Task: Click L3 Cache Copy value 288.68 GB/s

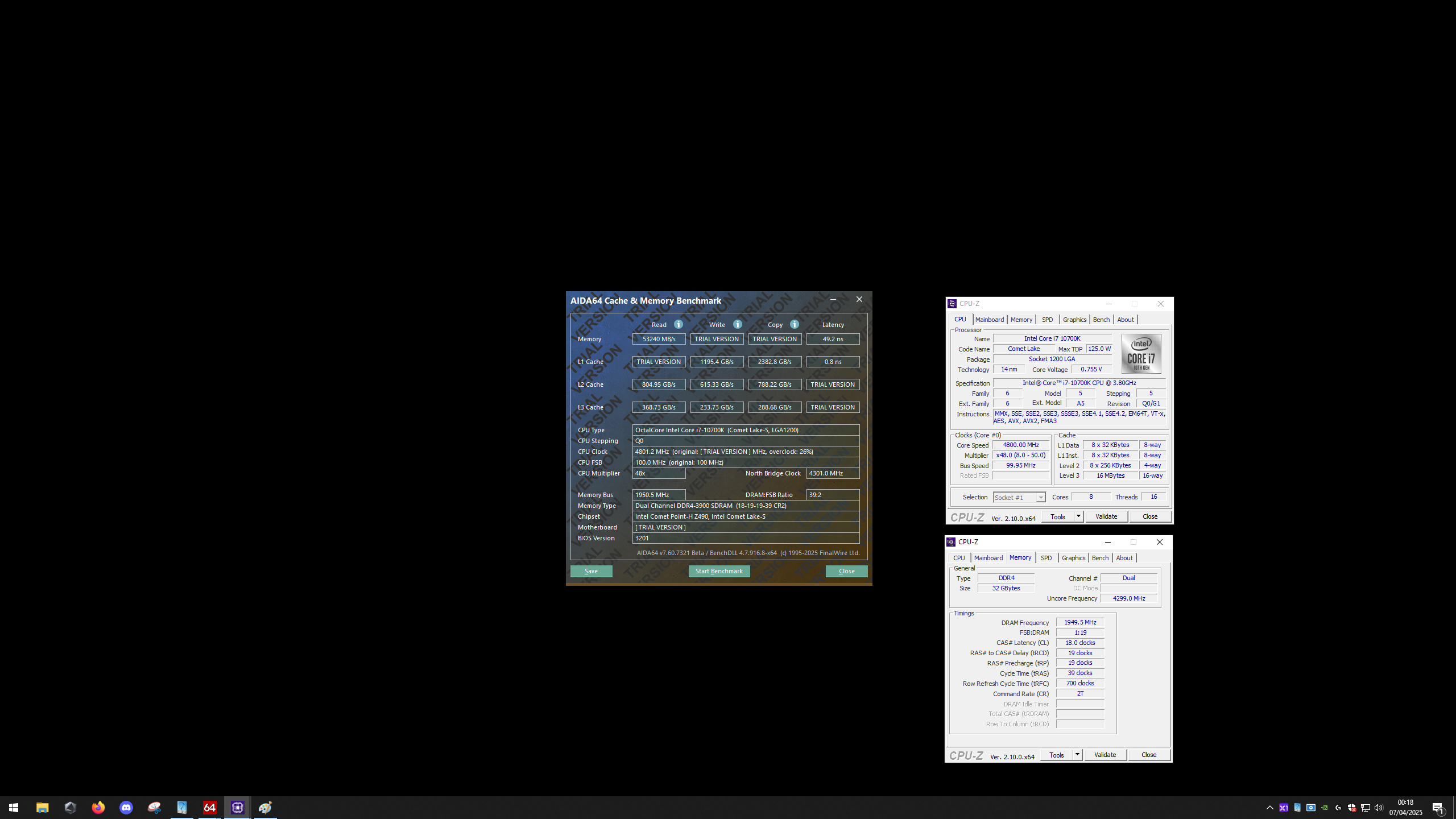Action: tap(775, 407)
